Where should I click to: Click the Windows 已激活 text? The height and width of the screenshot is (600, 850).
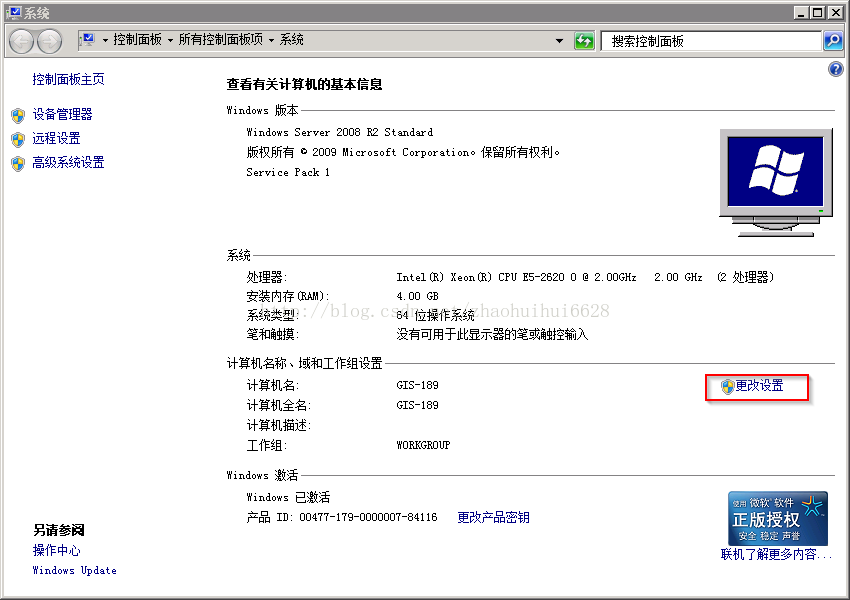(x=288, y=497)
